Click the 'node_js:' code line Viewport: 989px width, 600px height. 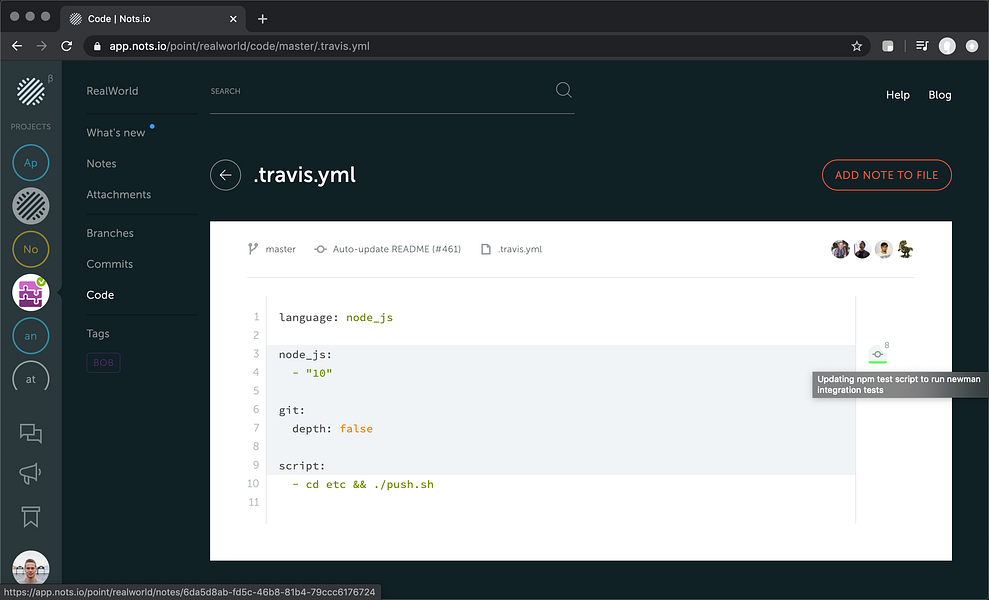coord(305,355)
